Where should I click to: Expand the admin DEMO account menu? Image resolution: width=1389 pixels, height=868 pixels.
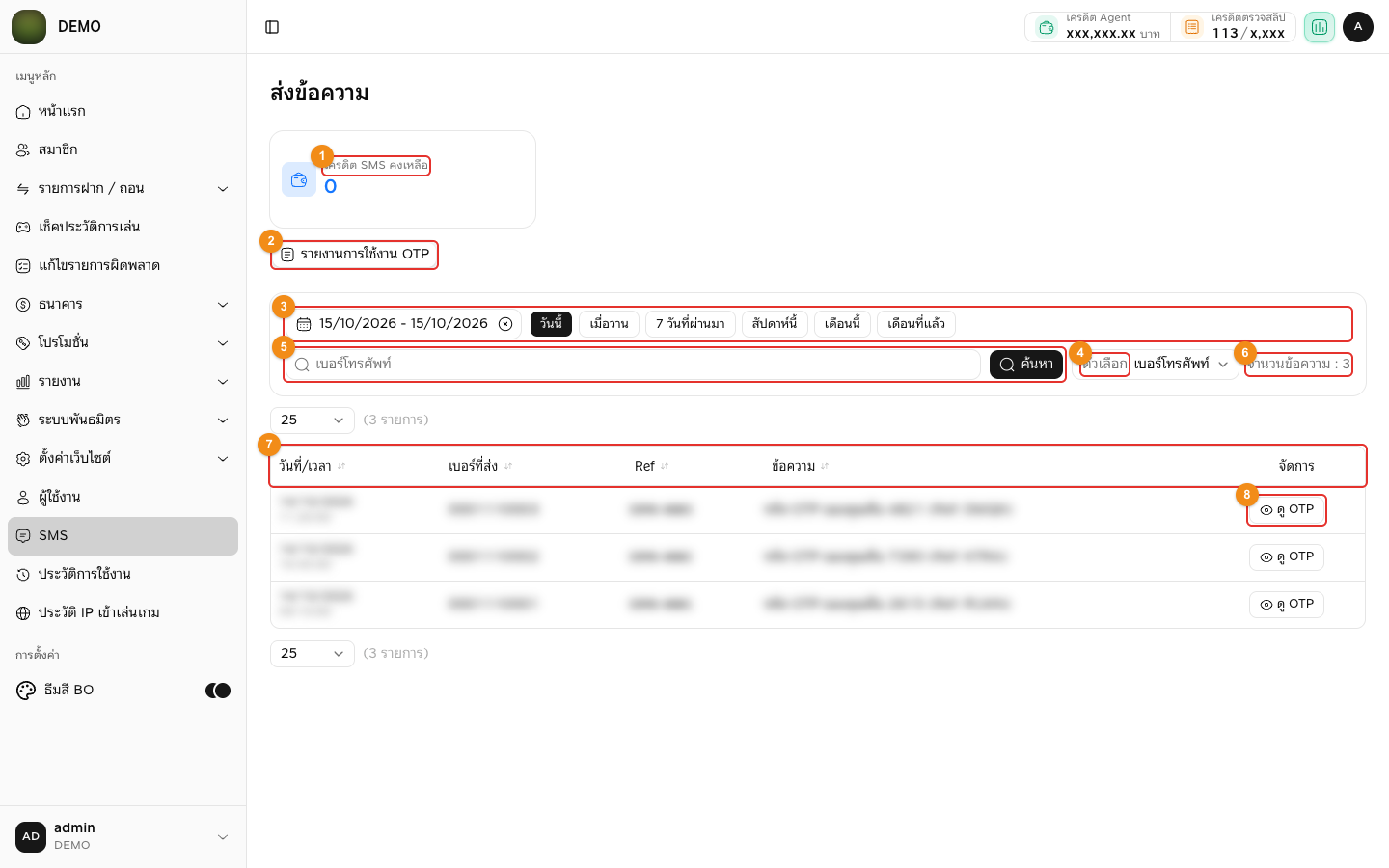coord(123,837)
